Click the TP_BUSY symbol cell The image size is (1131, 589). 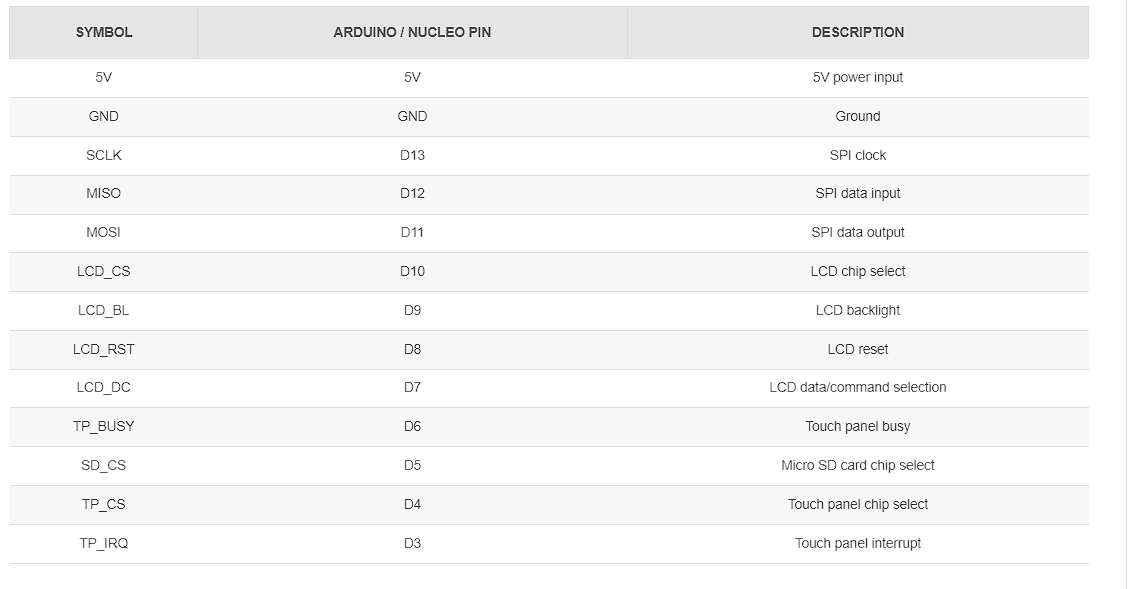[104, 426]
